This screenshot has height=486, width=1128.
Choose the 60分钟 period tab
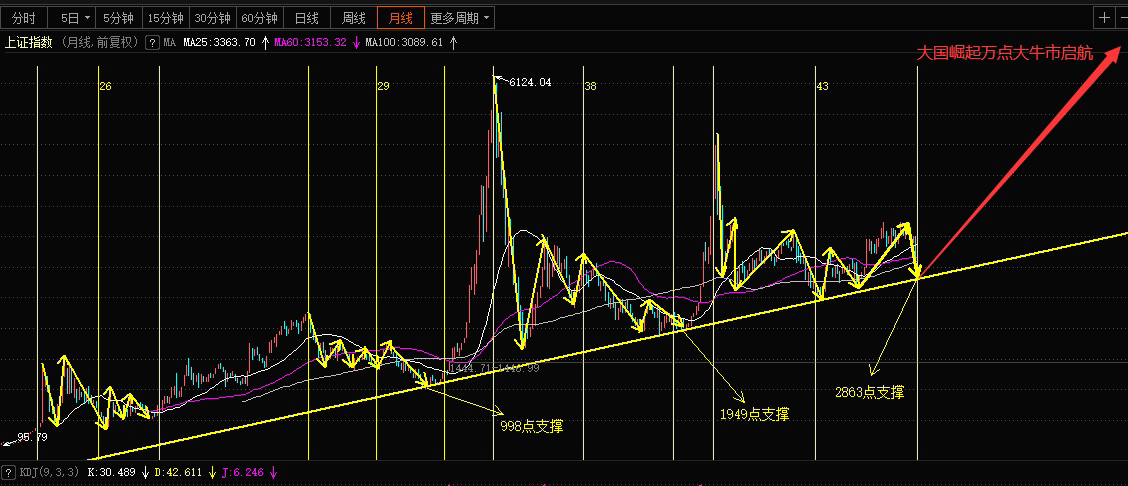(258, 17)
